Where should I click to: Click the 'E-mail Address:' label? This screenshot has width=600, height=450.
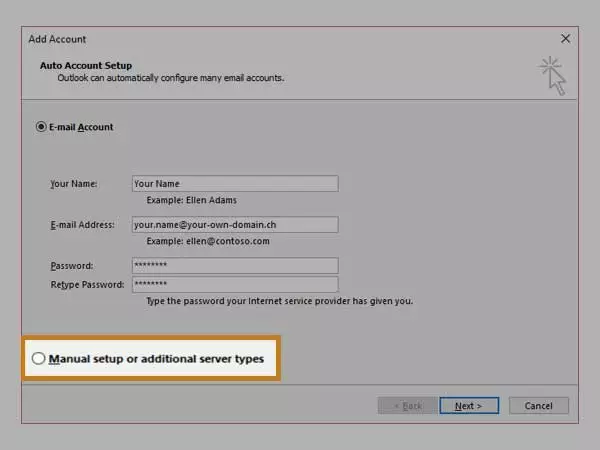coord(82,225)
